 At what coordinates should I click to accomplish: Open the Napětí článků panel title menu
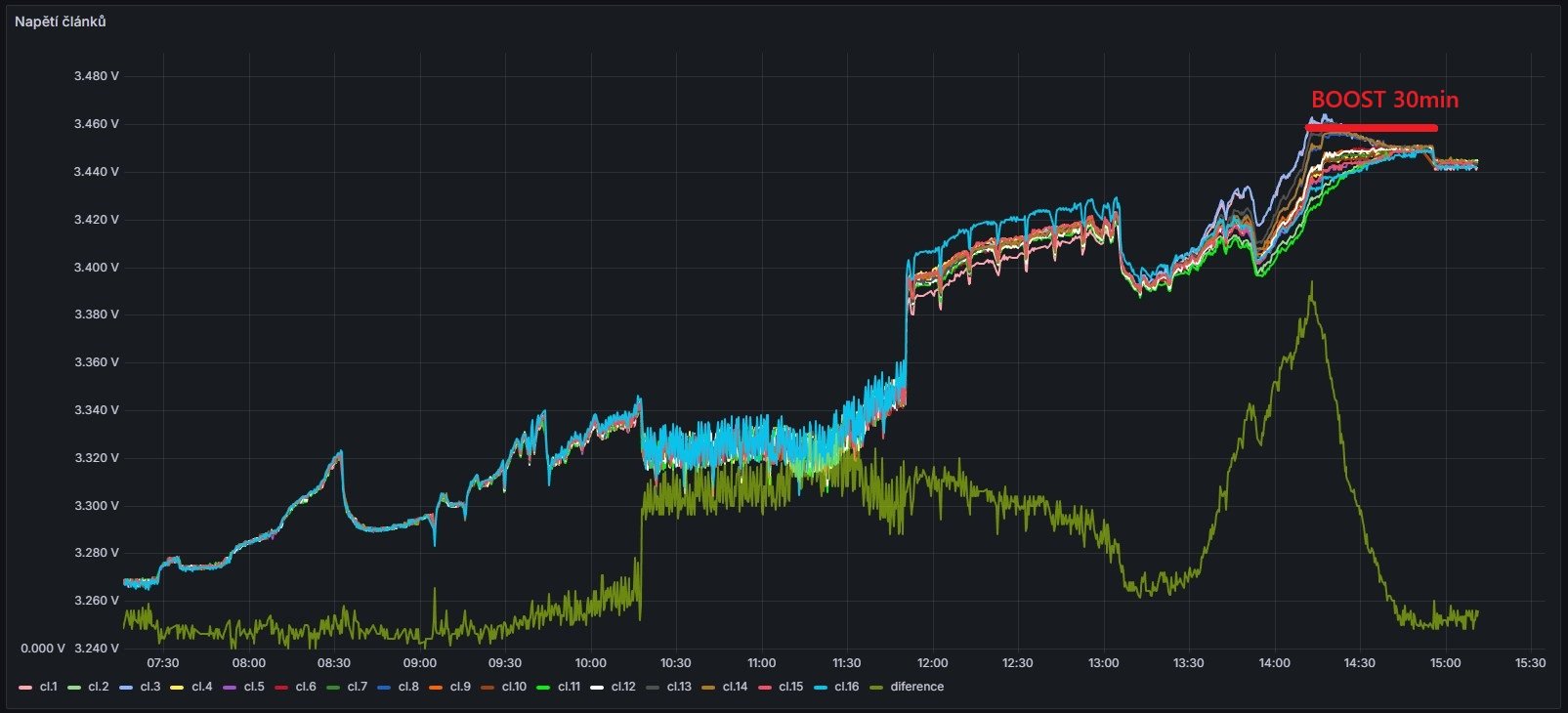click(x=60, y=21)
